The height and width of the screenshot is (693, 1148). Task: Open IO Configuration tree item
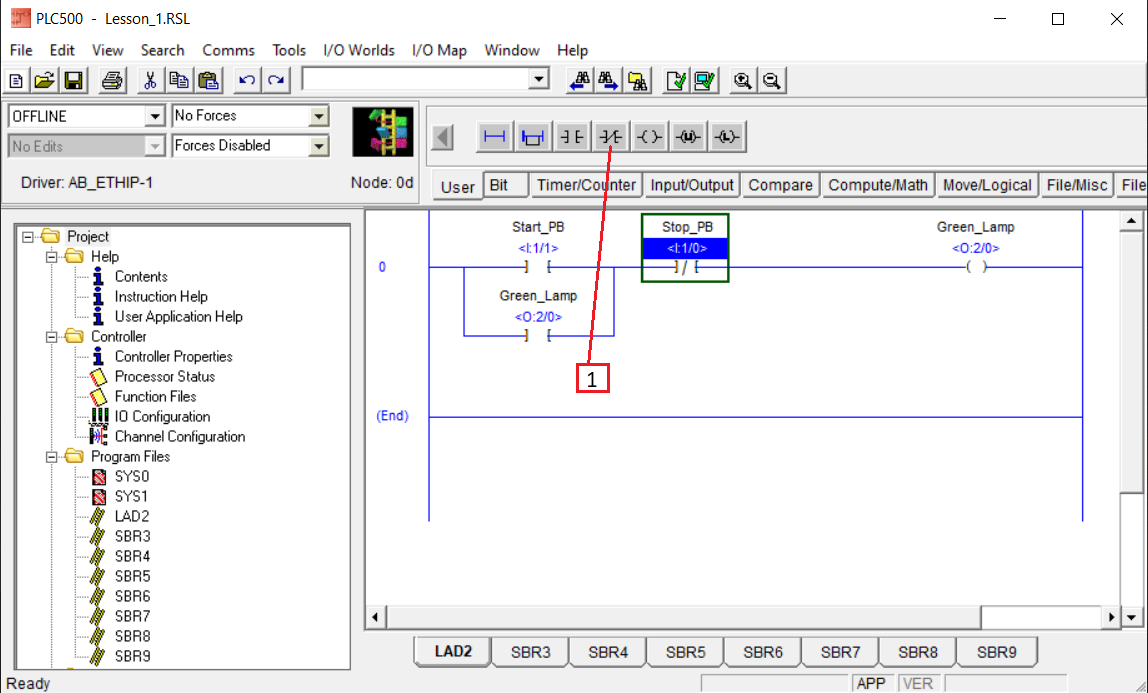click(x=162, y=416)
